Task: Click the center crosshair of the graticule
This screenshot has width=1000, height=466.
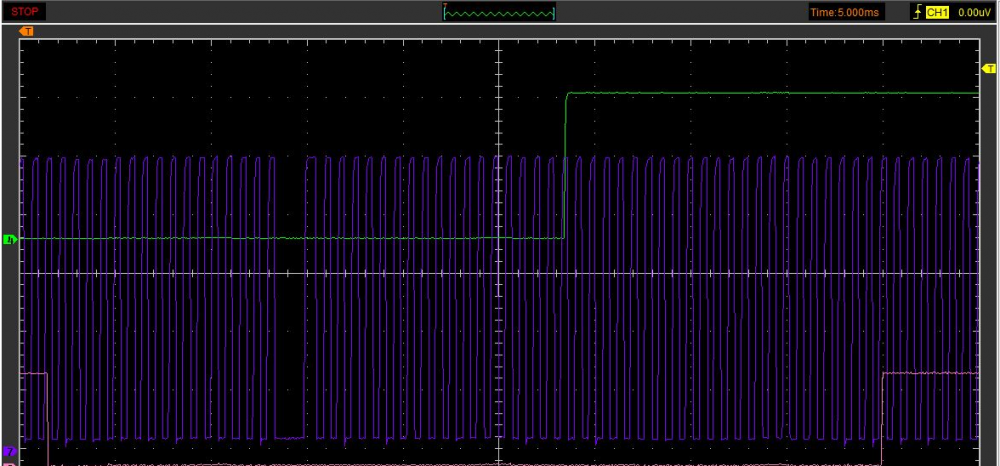Action: pos(498,273)
